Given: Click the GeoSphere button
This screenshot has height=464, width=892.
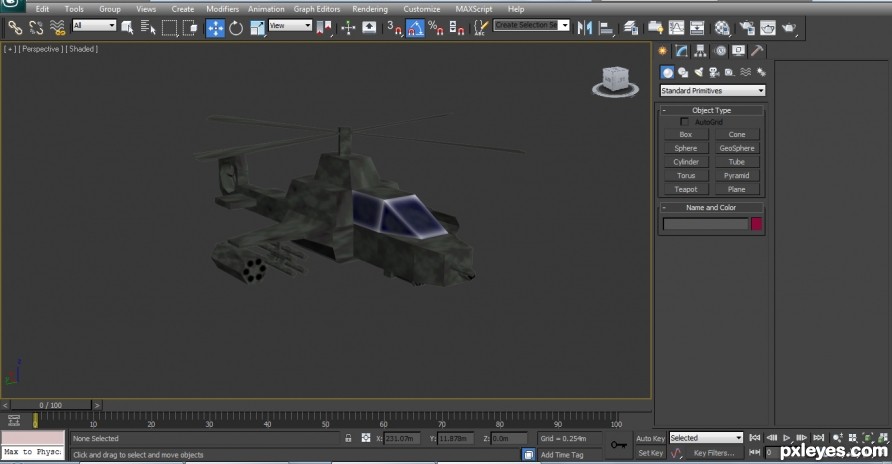Looking at the screenshot, I should pos(737,148).
